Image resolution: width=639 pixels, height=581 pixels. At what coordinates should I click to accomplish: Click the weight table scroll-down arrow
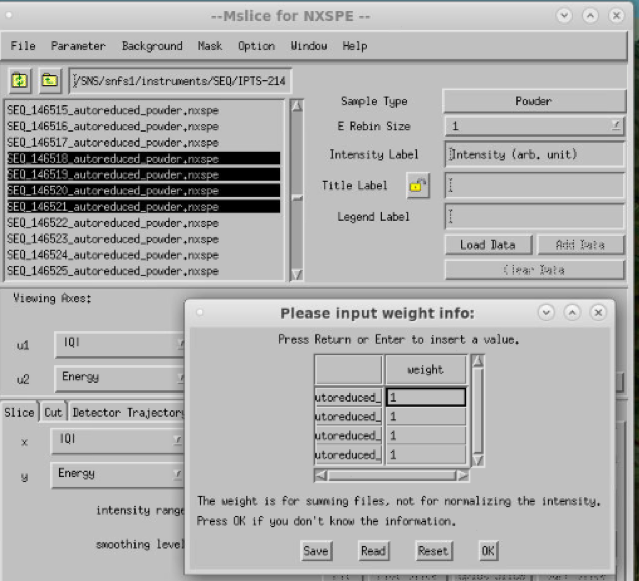(478, 460)
